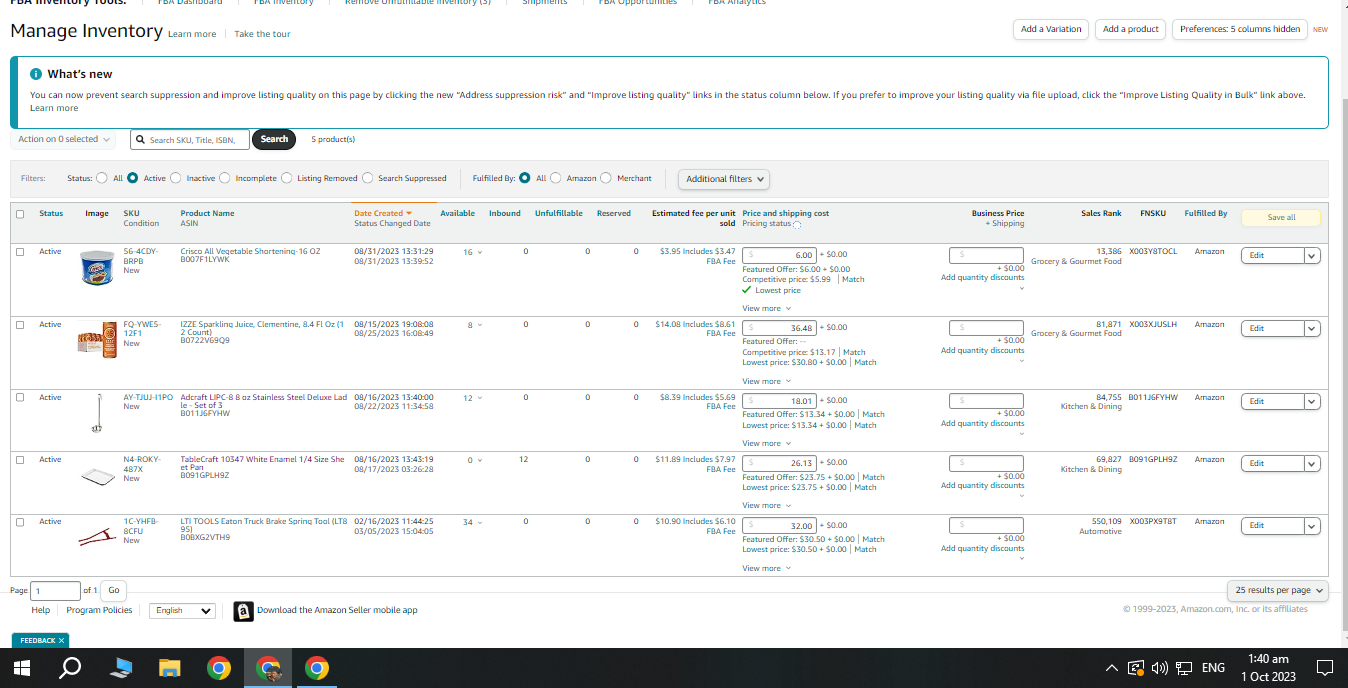
Task: Click the Add a Variation button
Action: (1051, 29)
